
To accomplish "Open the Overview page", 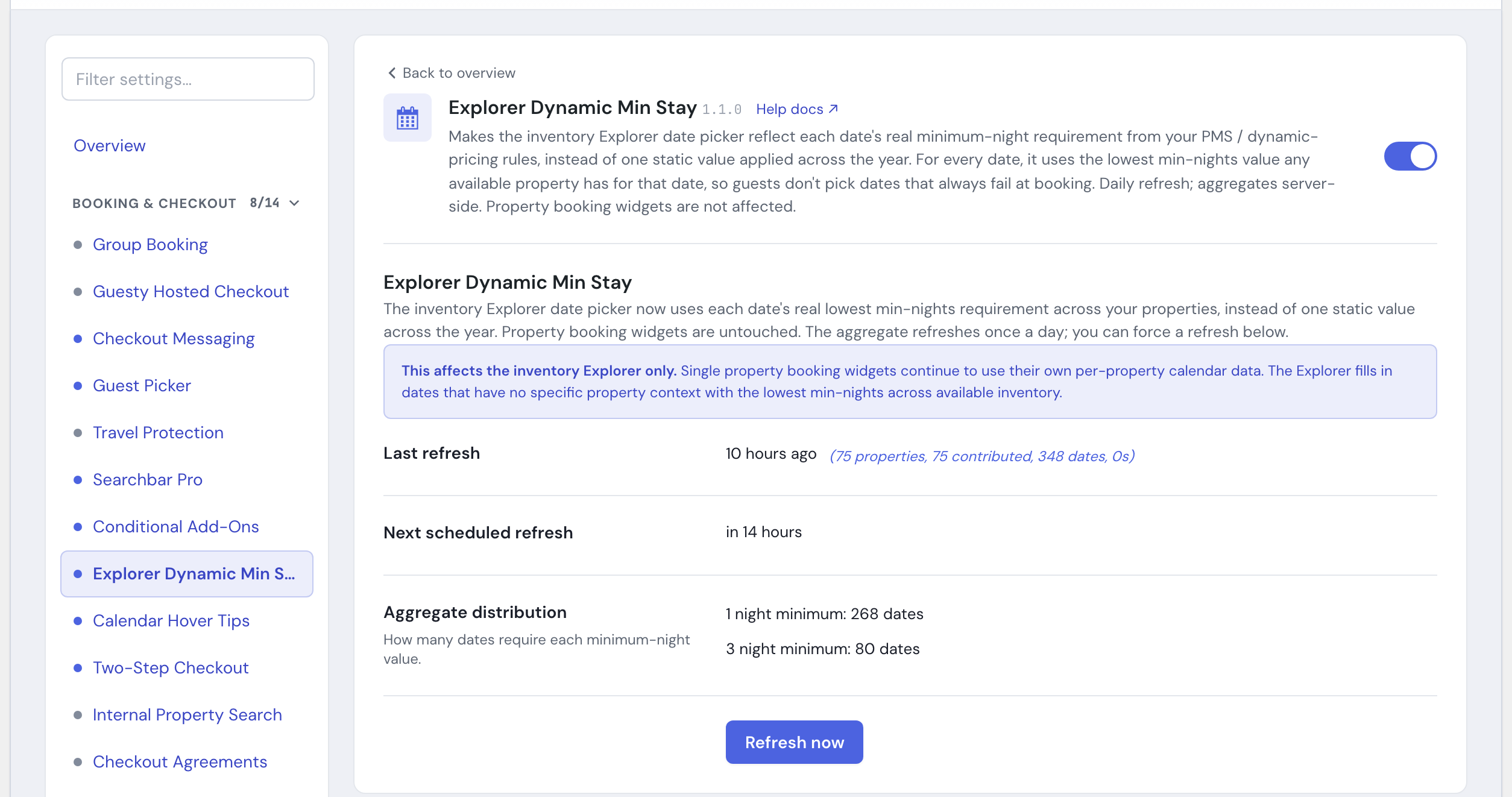I will pos(109,145).
